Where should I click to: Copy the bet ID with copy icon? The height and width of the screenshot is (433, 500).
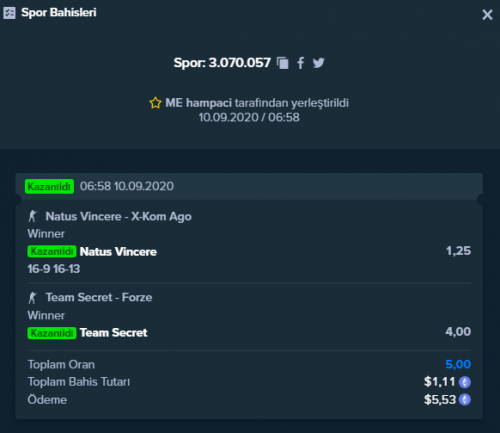click(x=283, y=63)
